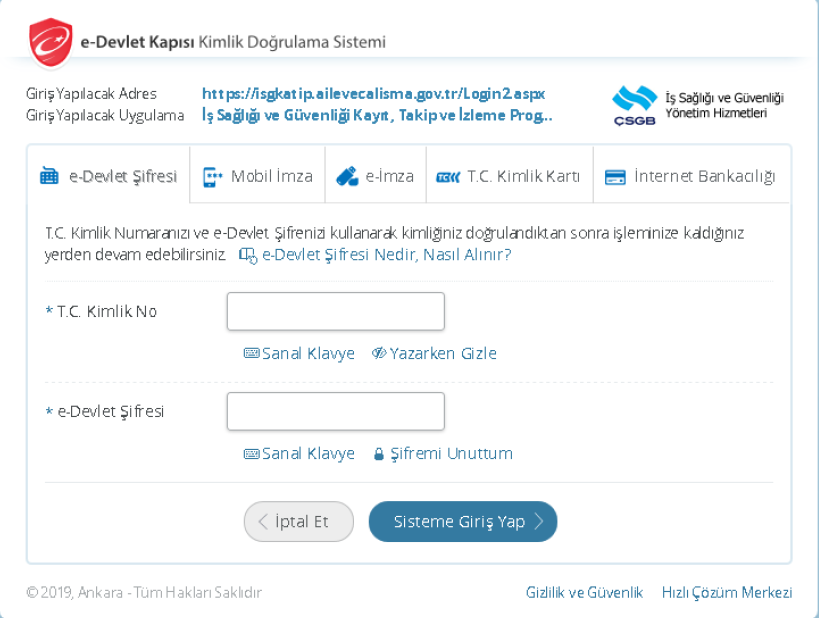The image size is (819, 618).
Task: Select the T.C. Kimlik Kartı tab
Action: 510,175
